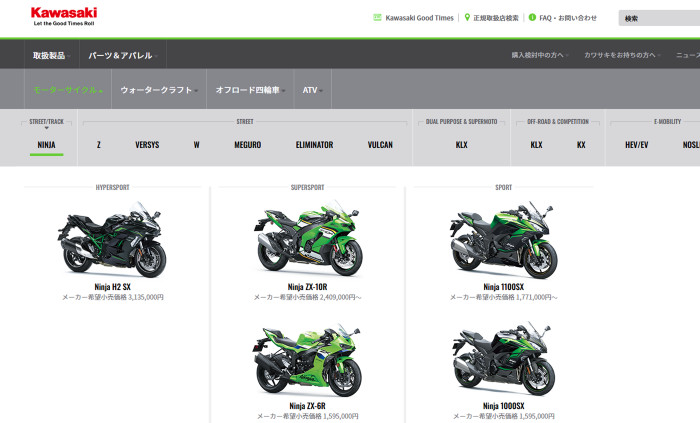Image resolution: width=700 pixels, height=423 pixels.
Task: Open the 取扱製品 dropdown menu
Action: (x=49, y=55)
